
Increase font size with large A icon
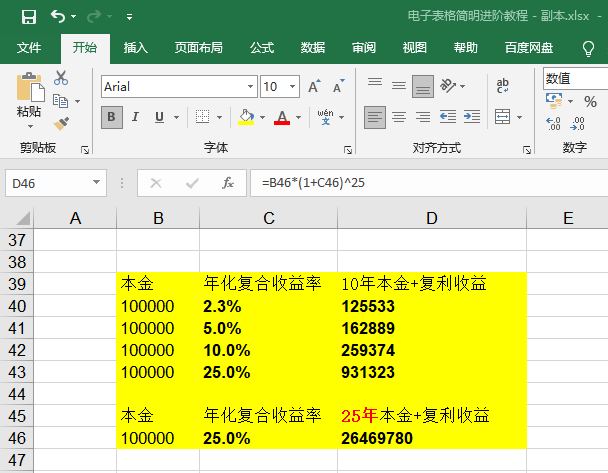pos(314,86)
